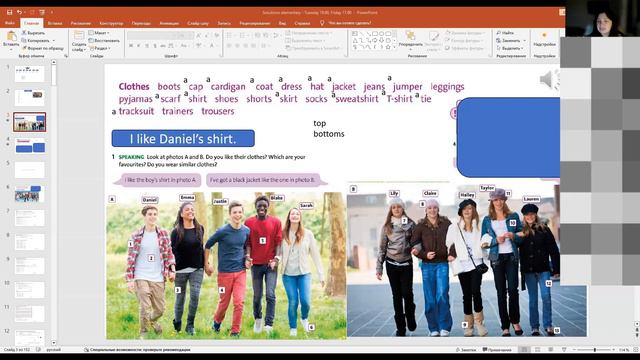Click the language indicator in the status bar

pyautogui.click(x=53, y=350)
